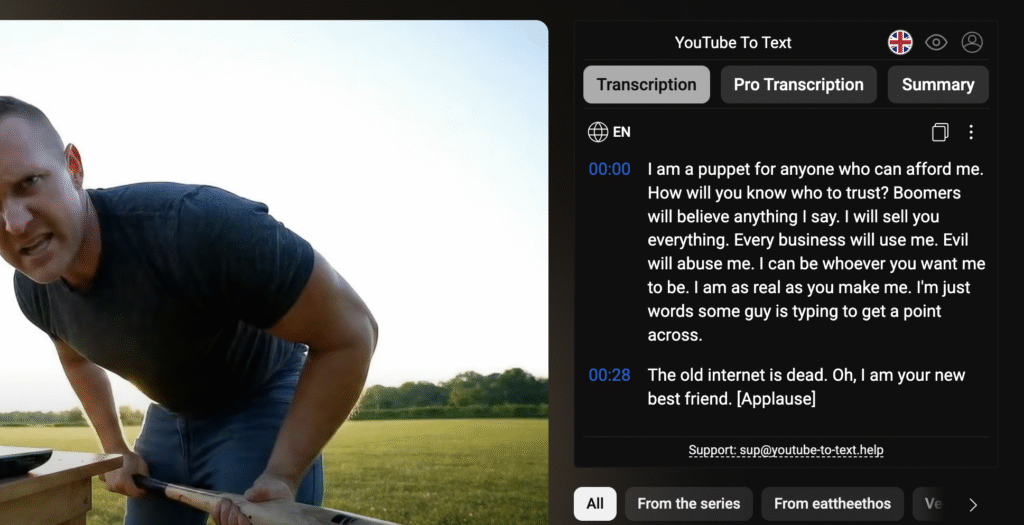Click the first transcript paragraph text
The width and height of the screenshot is (1024, 525).
click(x=816, y=252)
